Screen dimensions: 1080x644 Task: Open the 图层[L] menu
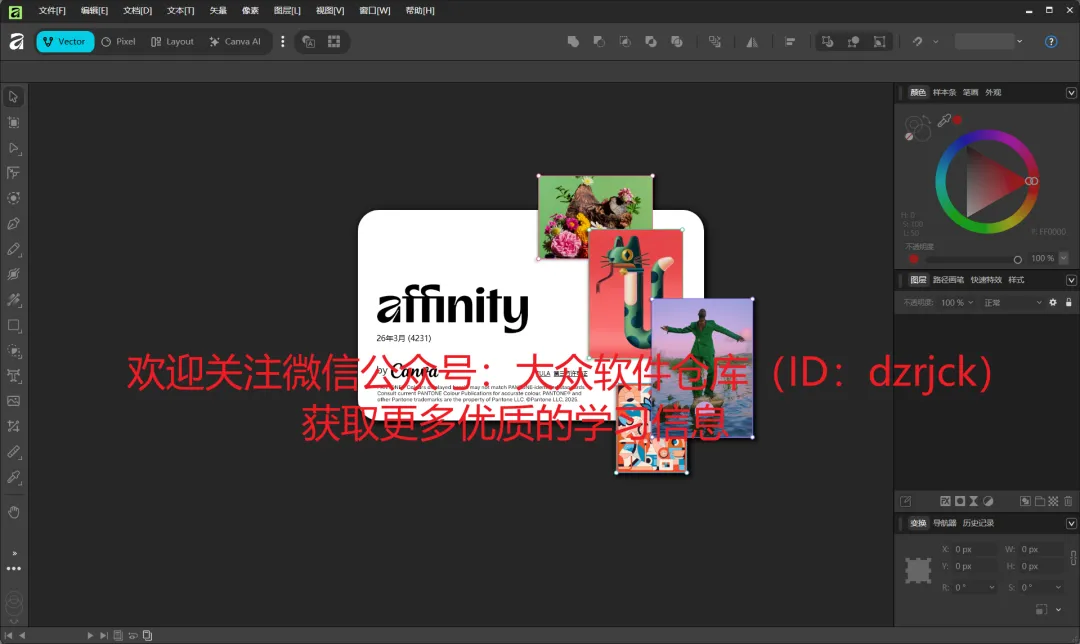(x=287, y=10)
